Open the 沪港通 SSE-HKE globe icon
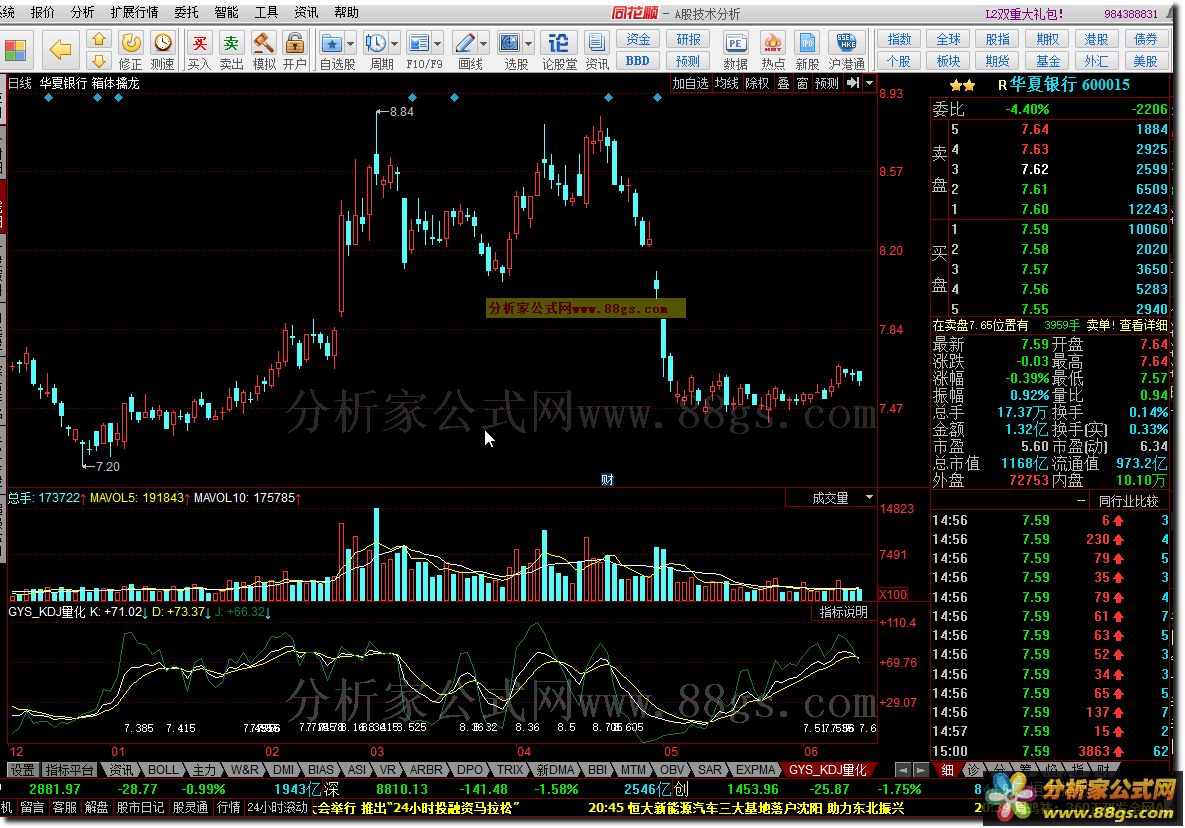Image resolution: width=1185 pixels, height=828 pixels. (x=846, y=51)
